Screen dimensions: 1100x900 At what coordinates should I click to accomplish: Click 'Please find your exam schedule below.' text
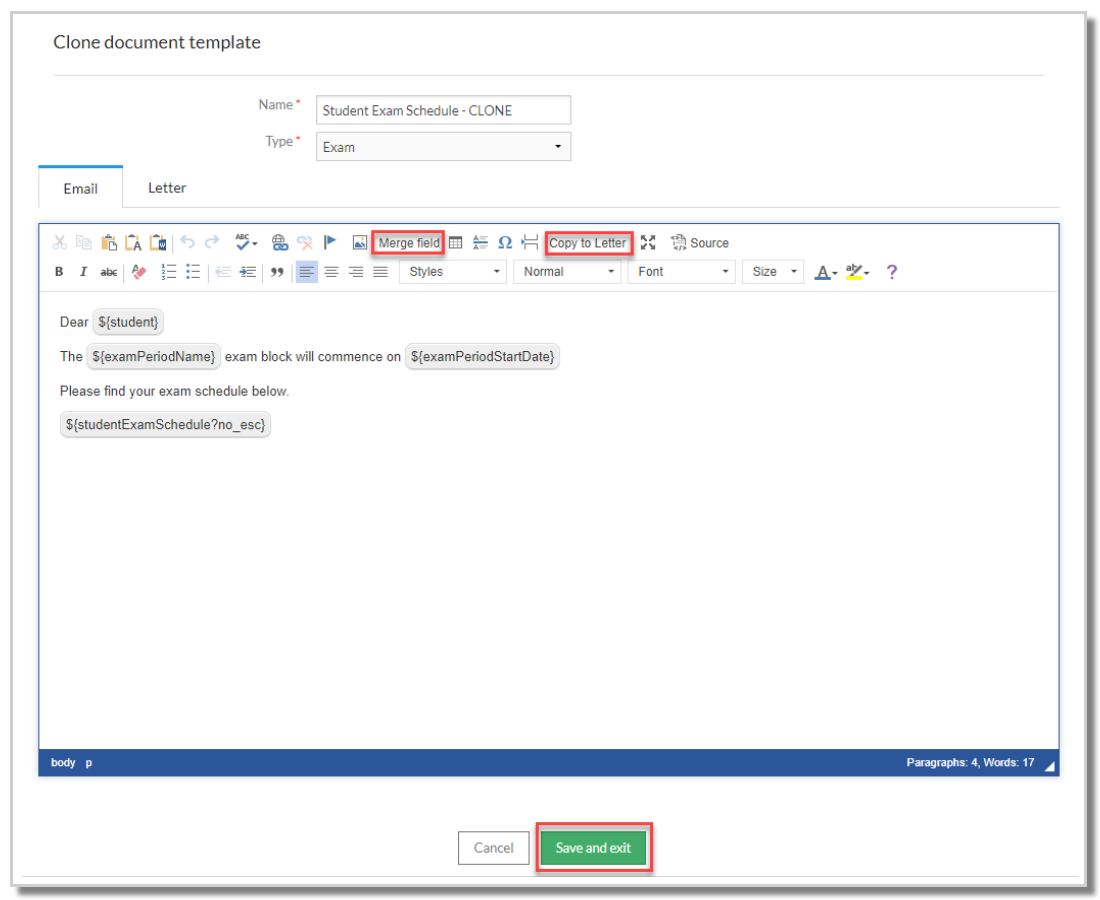[x=174, y=391]
